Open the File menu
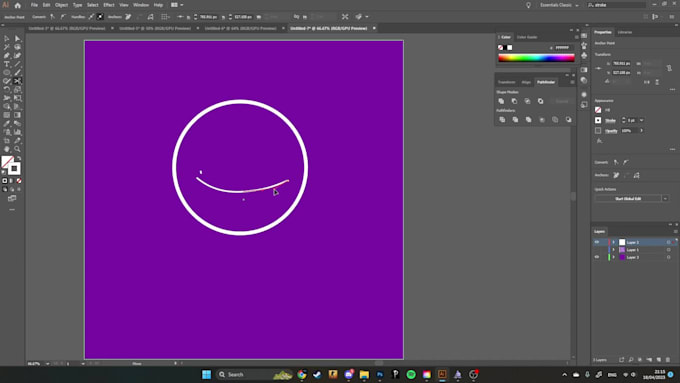This screenshot has height=383, width=680. coord(34,5)
